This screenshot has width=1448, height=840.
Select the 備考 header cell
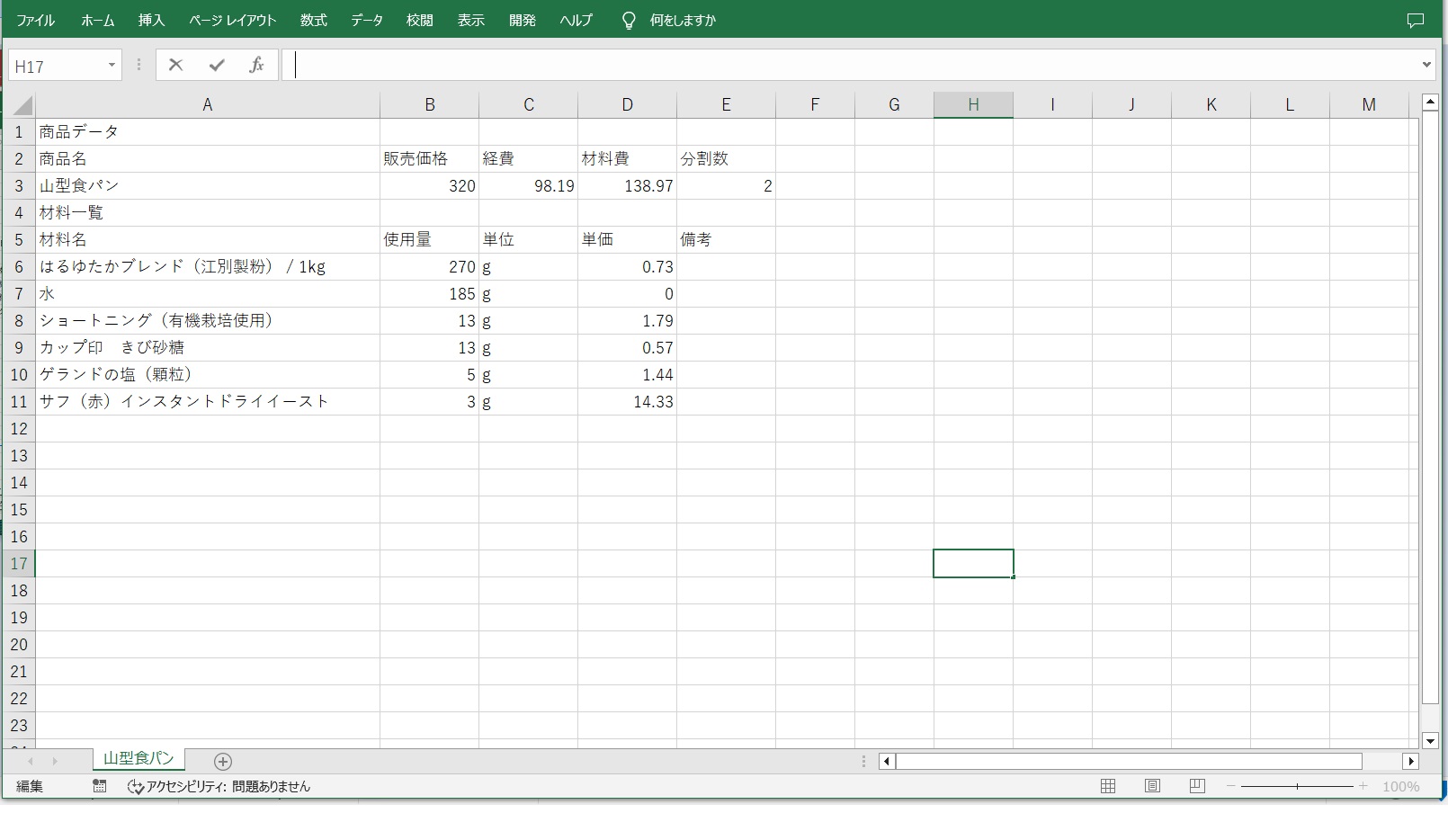pyautogui.click(x=726, y=240)
